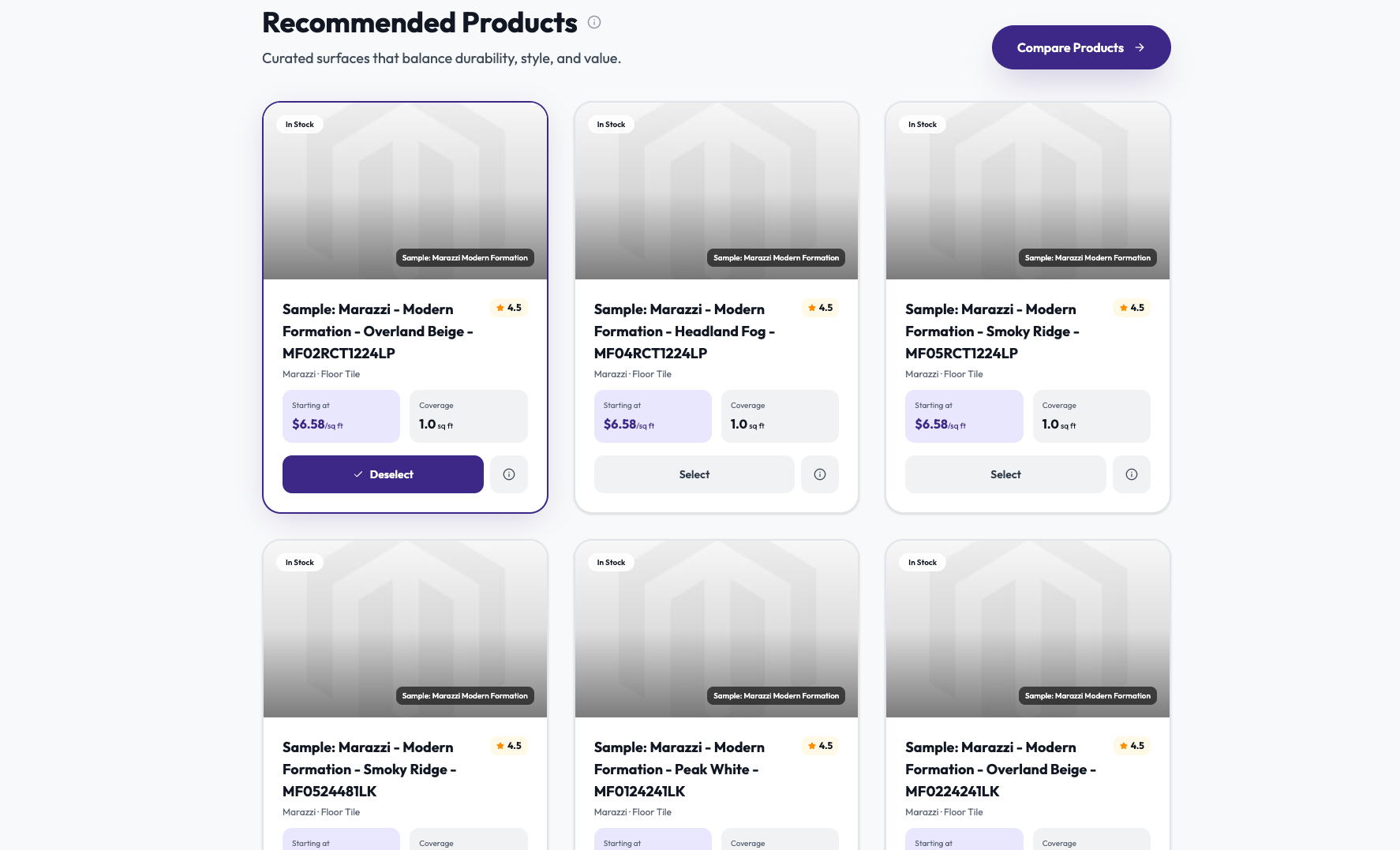
Task: Click the 4.5 star rating on MF02RCT1224LP card
Action: click(509, 308)
